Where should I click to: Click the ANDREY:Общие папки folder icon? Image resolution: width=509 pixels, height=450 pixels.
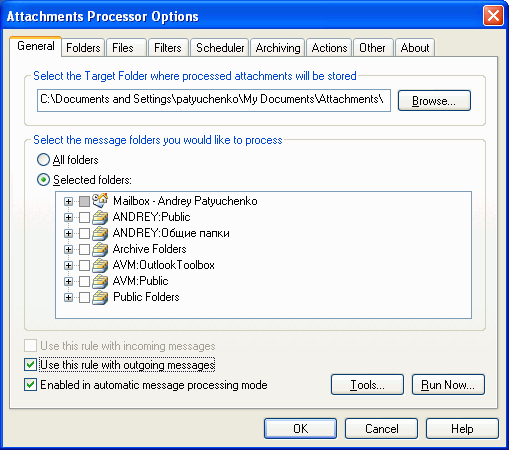pos(100,233)
